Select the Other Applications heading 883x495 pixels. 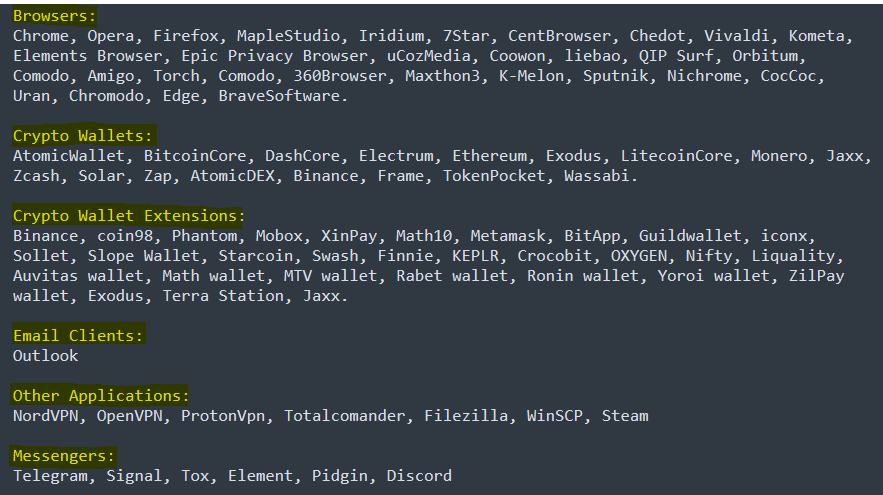[101, 396]
